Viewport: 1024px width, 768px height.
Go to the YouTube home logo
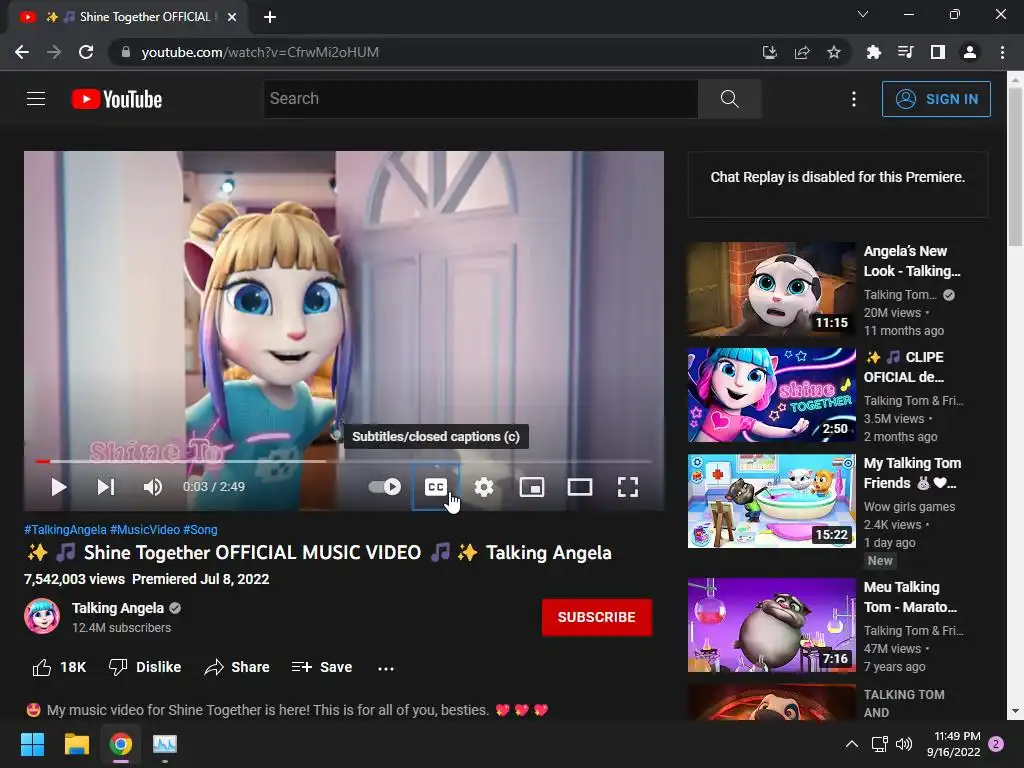point(117,99)
